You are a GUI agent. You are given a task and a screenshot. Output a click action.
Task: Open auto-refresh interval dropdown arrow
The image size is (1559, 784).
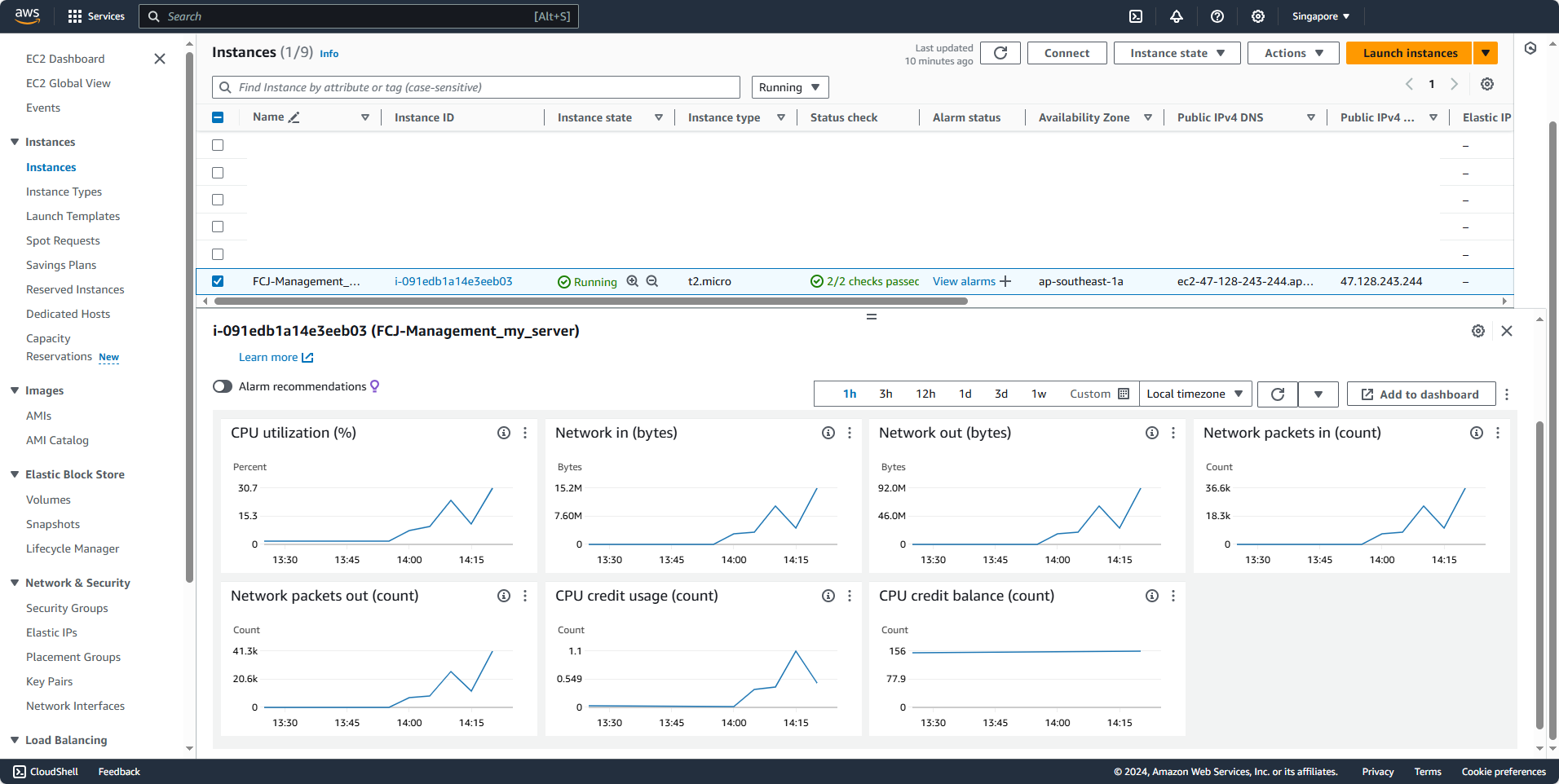(1318, 394)
